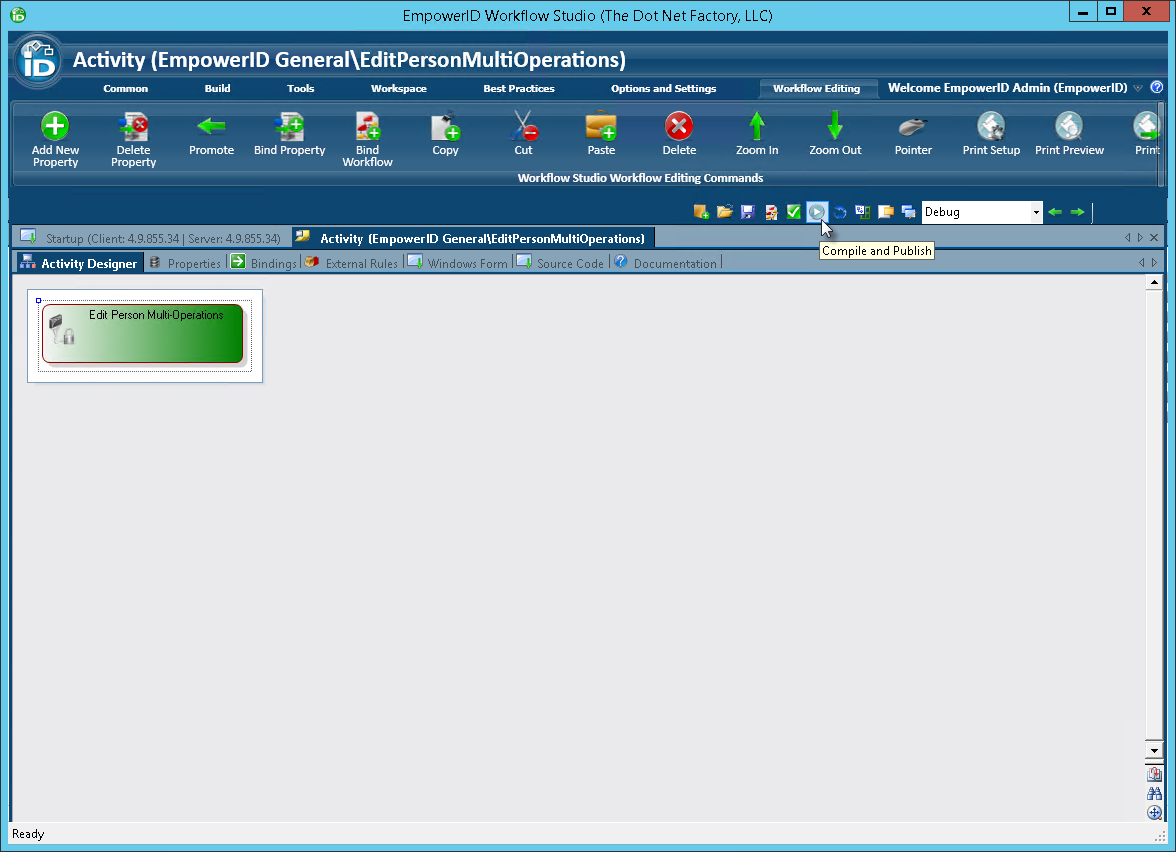
Task: Select the Pointer tool
Action: [x=912, y=135]
